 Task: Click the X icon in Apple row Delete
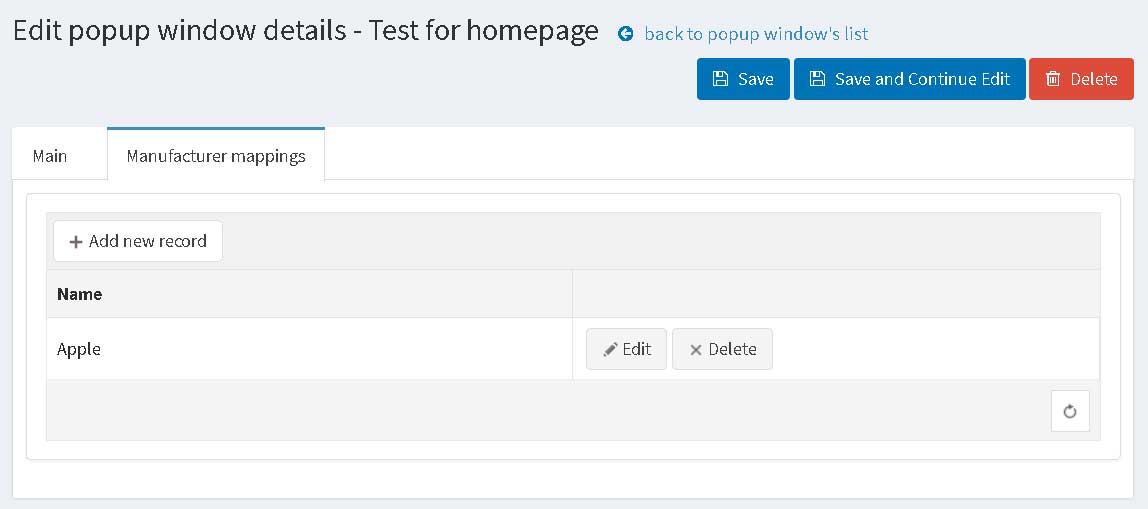tap(696, 350)
